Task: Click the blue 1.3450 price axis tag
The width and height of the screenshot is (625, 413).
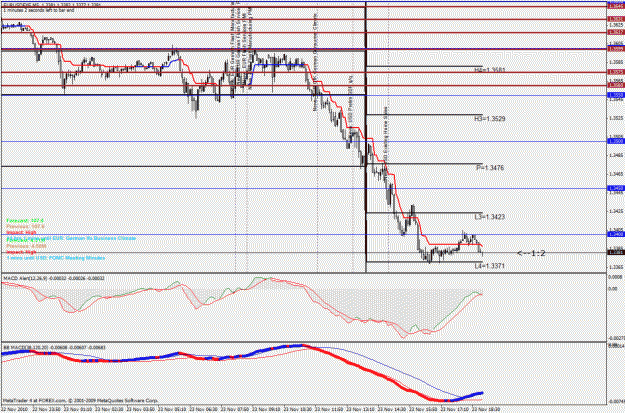Action: 615,188
